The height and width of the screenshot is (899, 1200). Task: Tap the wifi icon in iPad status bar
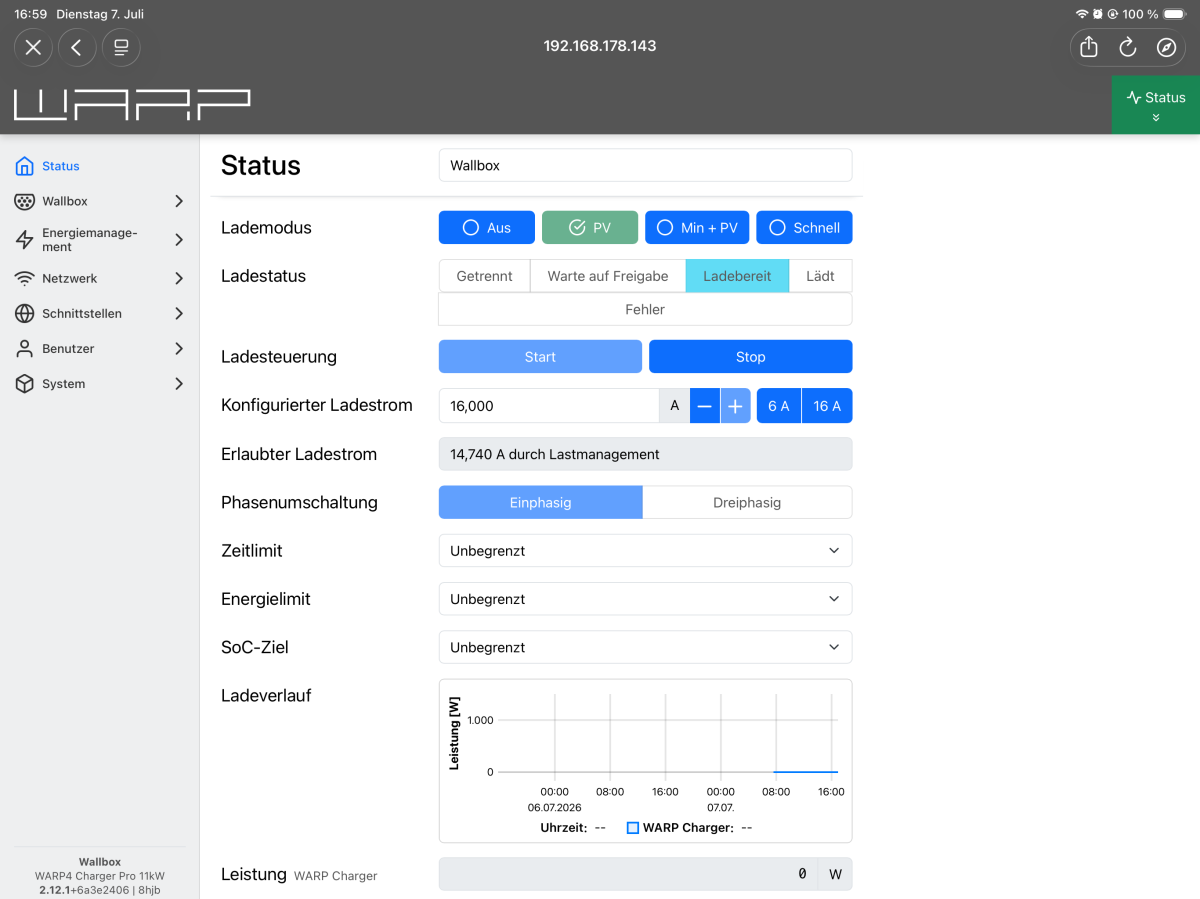tap(1082, 14)
